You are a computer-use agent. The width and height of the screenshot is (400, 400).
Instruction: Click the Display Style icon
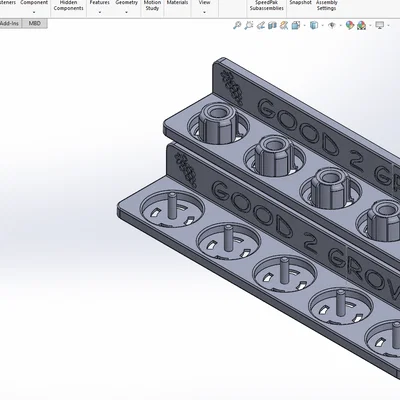314,25
